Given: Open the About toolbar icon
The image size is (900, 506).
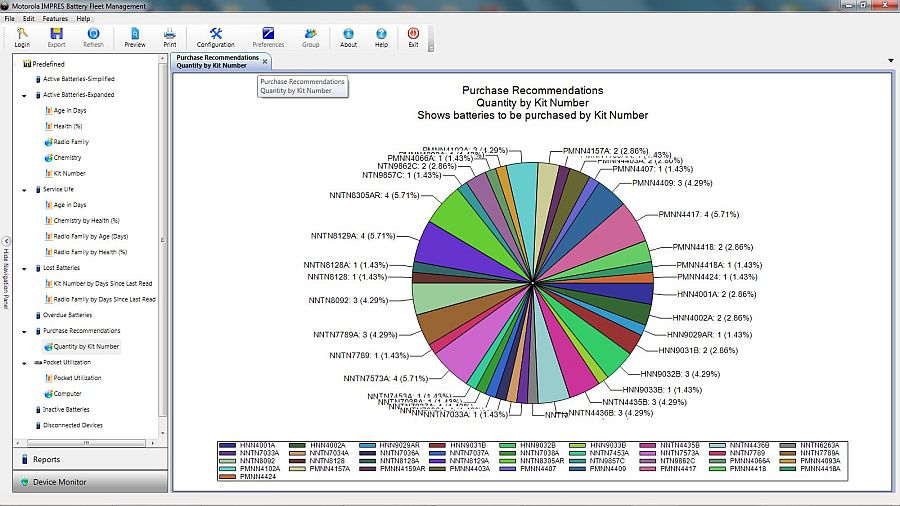Looking at the screenshot, I should [x=348, y=37].
